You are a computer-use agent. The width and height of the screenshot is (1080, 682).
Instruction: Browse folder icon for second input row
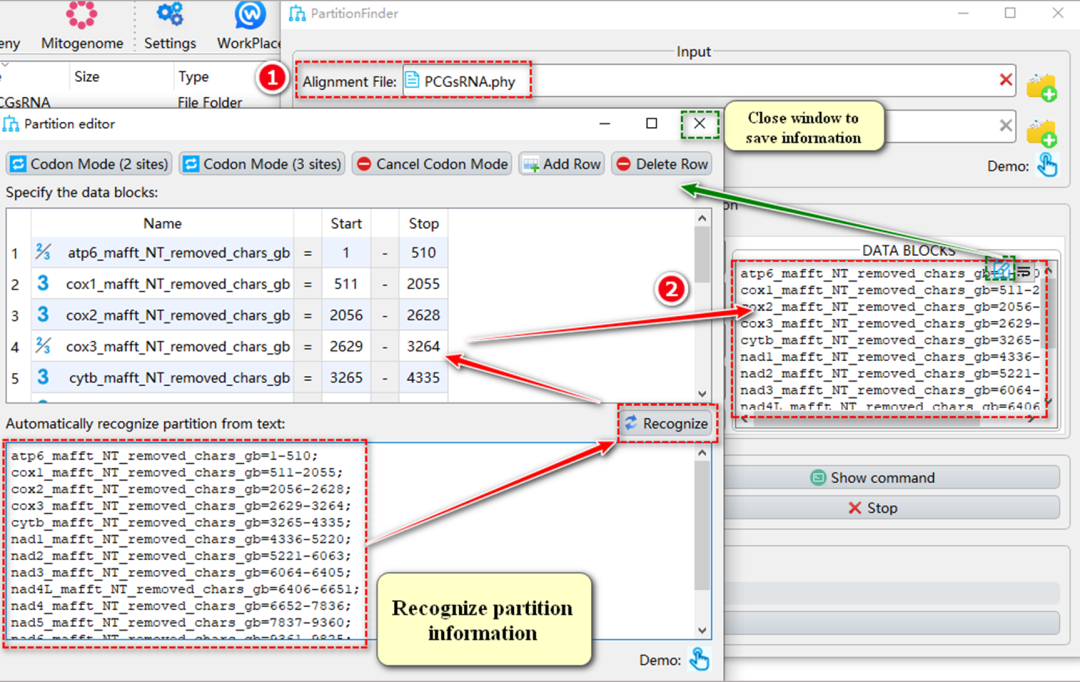(x=1041, y=132)
